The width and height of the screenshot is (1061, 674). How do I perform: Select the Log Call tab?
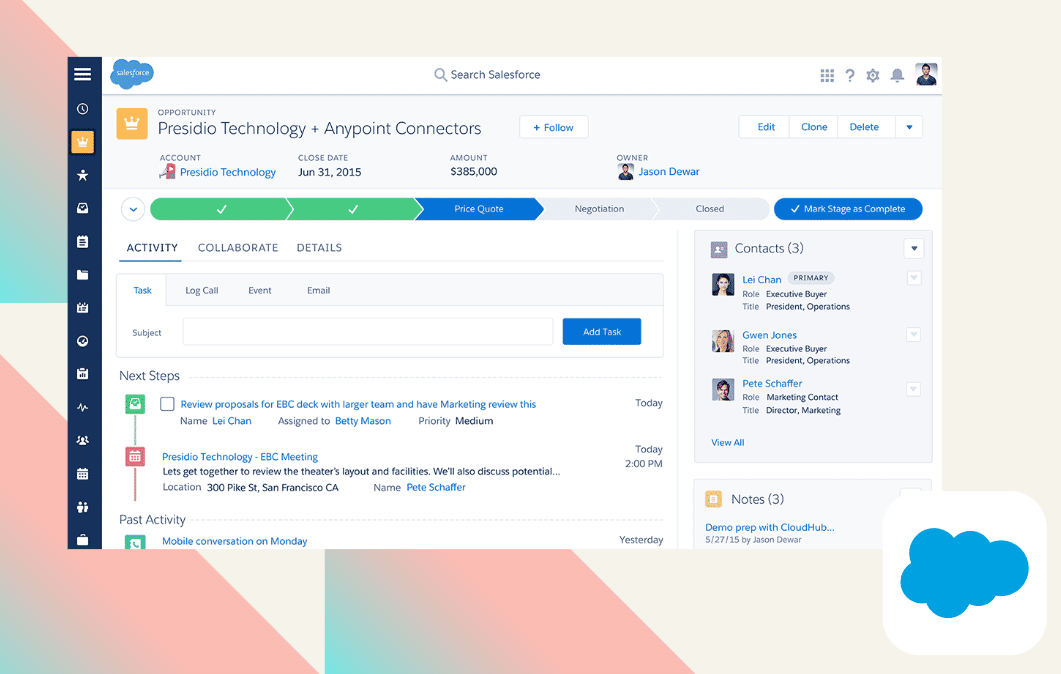(x=201, y=291)
